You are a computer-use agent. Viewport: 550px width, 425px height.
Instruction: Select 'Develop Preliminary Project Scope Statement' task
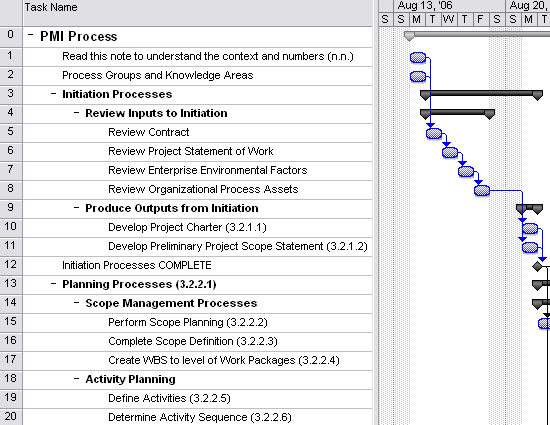(237, 246)
